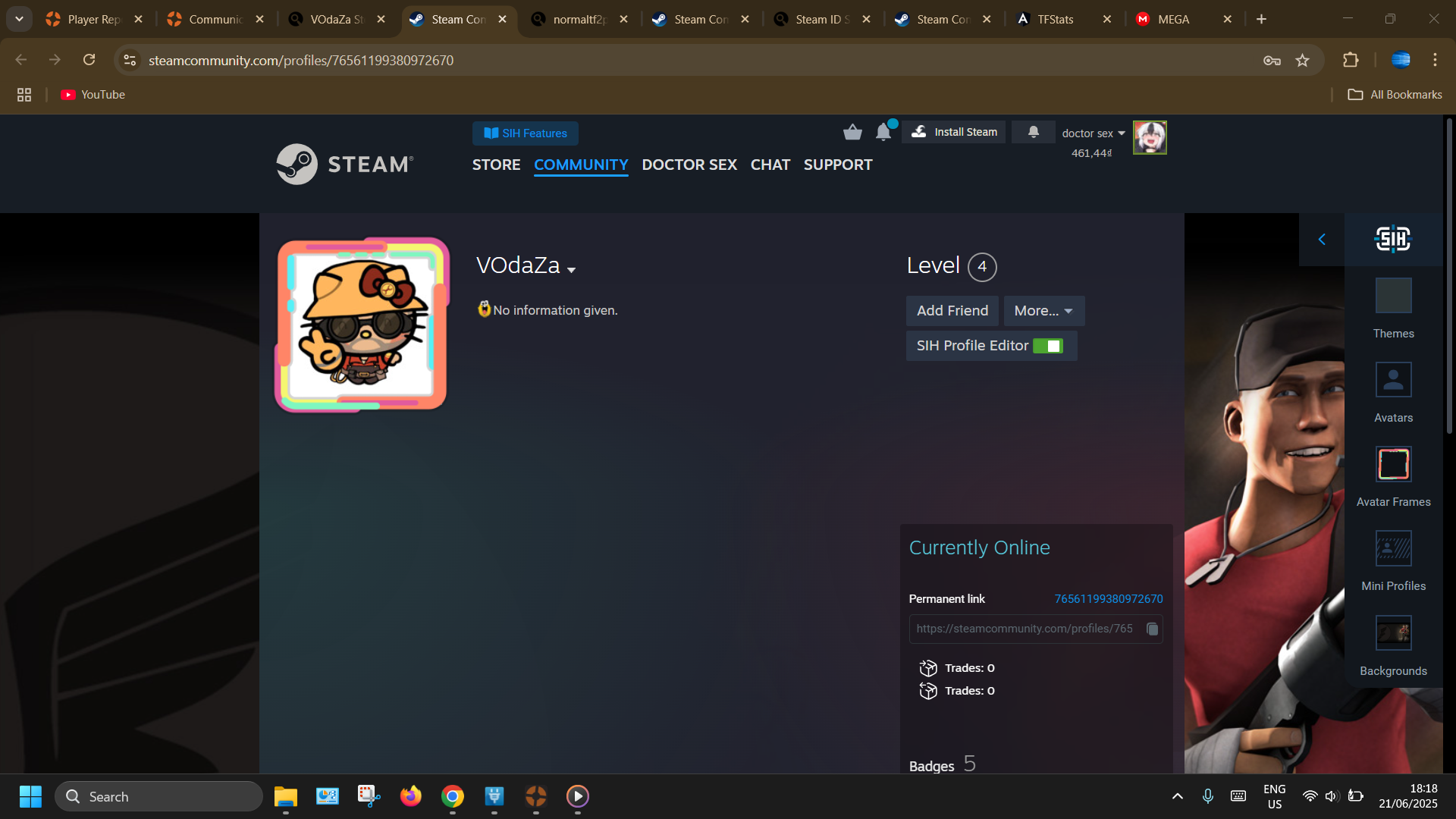The height and width of the screenshot is (819, 1456).
Task: Click the Steam logo
Action: pyautogui.click(x=345, y=164)
